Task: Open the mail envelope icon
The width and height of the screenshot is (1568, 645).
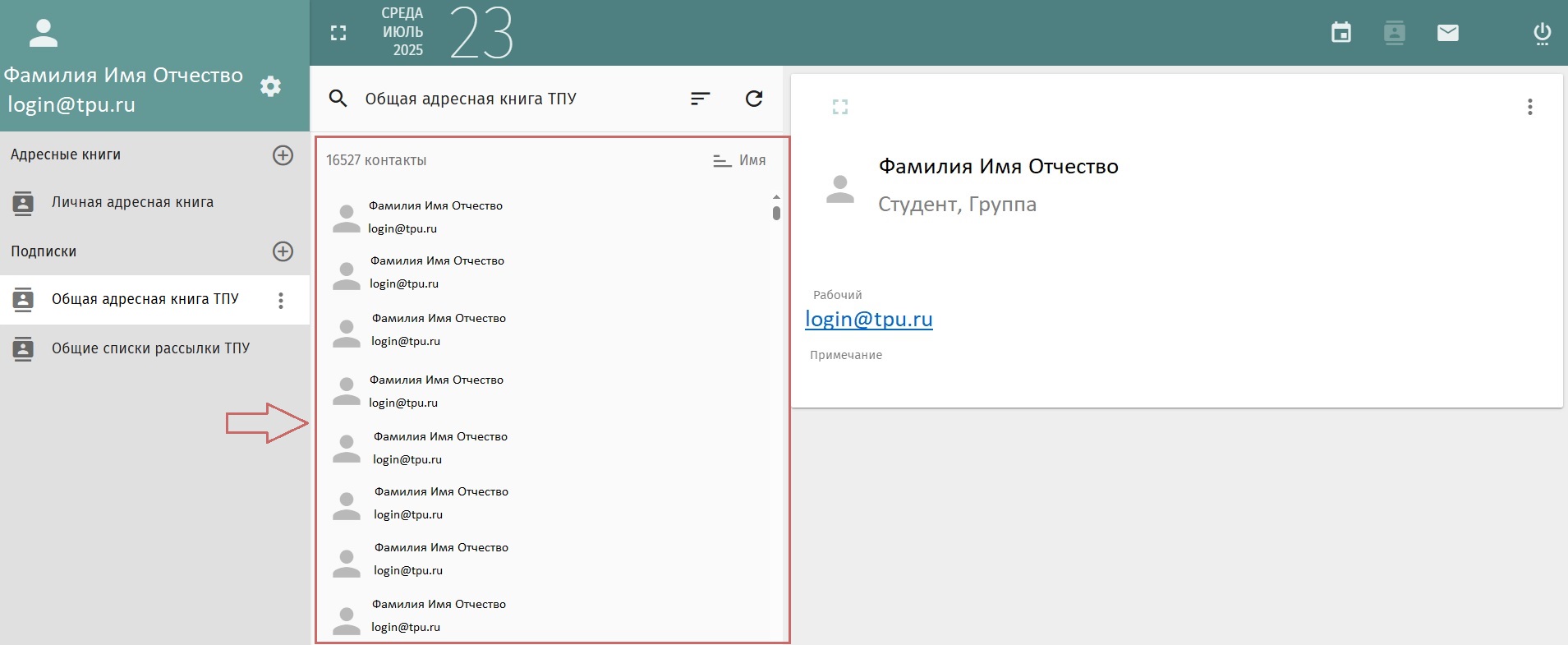Action: click(1448, 33)
